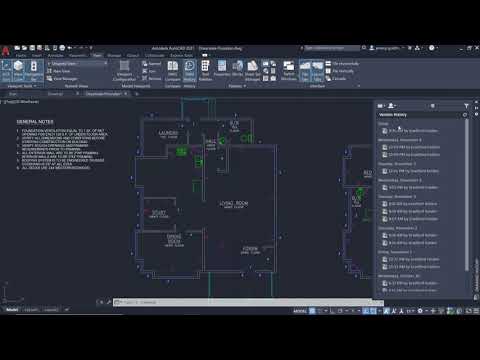This screenshot has width=480, height=360.
Task: Toggle the Layout Tabs interface button
Action: pyautogui.click(x=317, y=70)
